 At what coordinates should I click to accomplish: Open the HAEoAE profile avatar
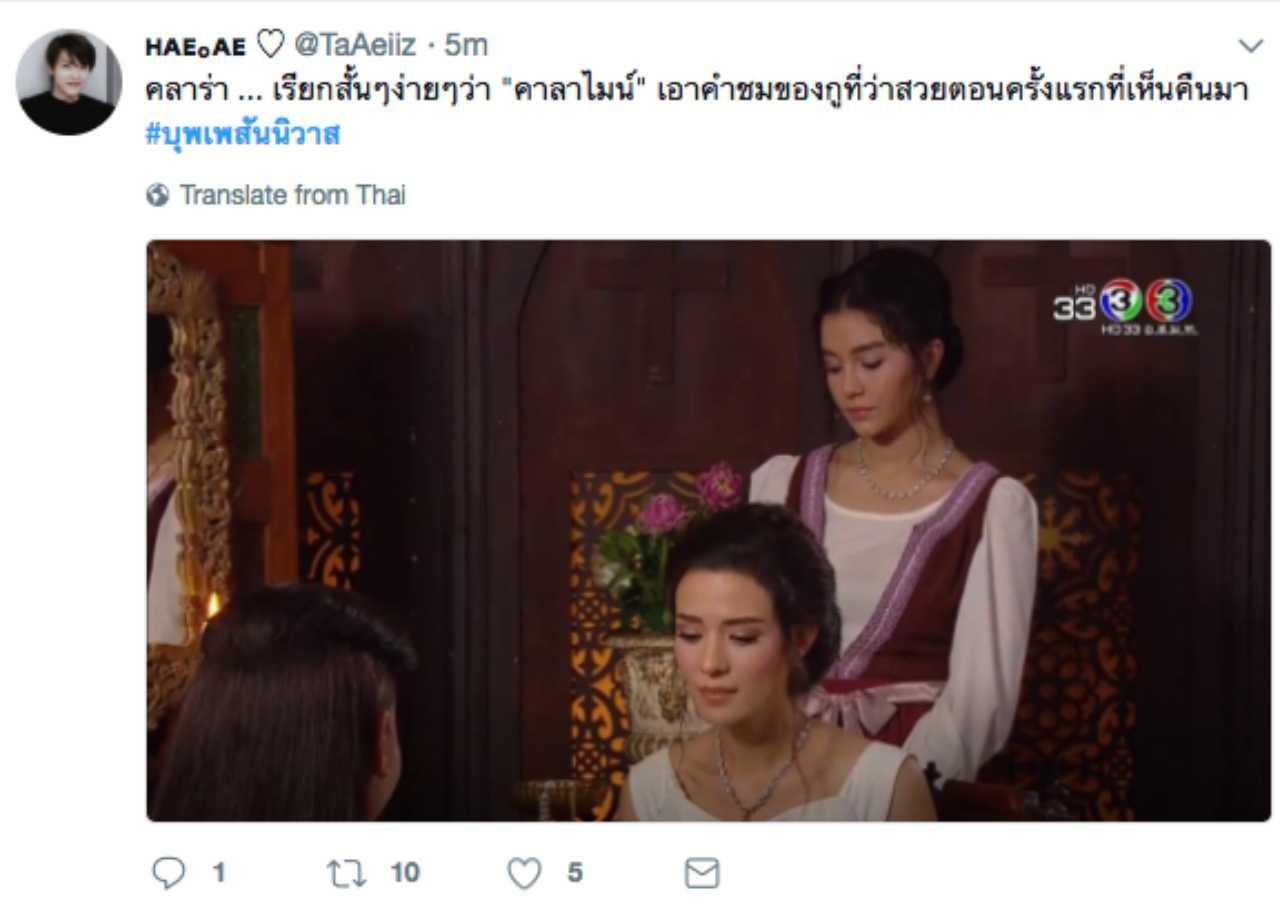click(70, 82)
